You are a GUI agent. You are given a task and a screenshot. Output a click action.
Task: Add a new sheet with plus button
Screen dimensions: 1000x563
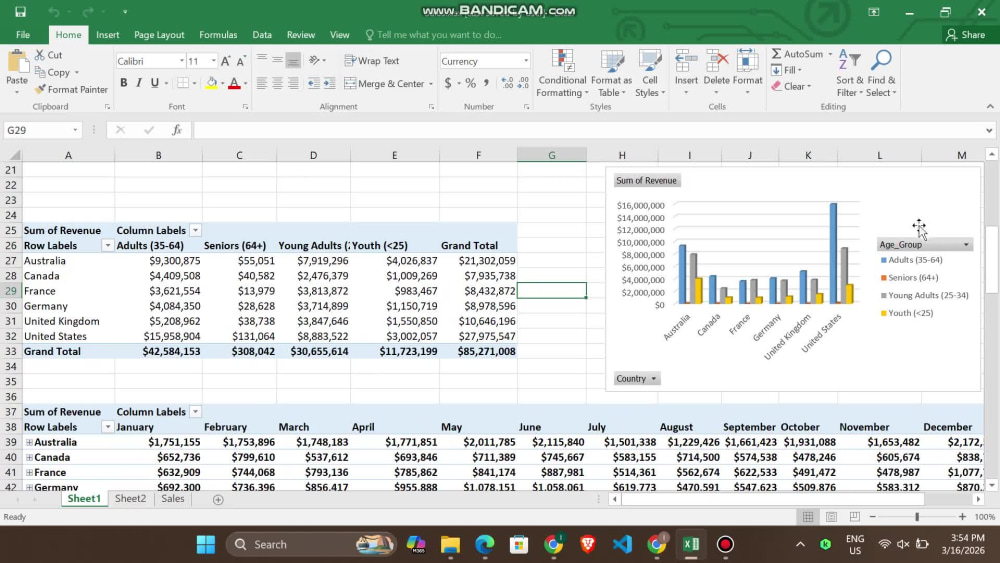click(218, 499)
